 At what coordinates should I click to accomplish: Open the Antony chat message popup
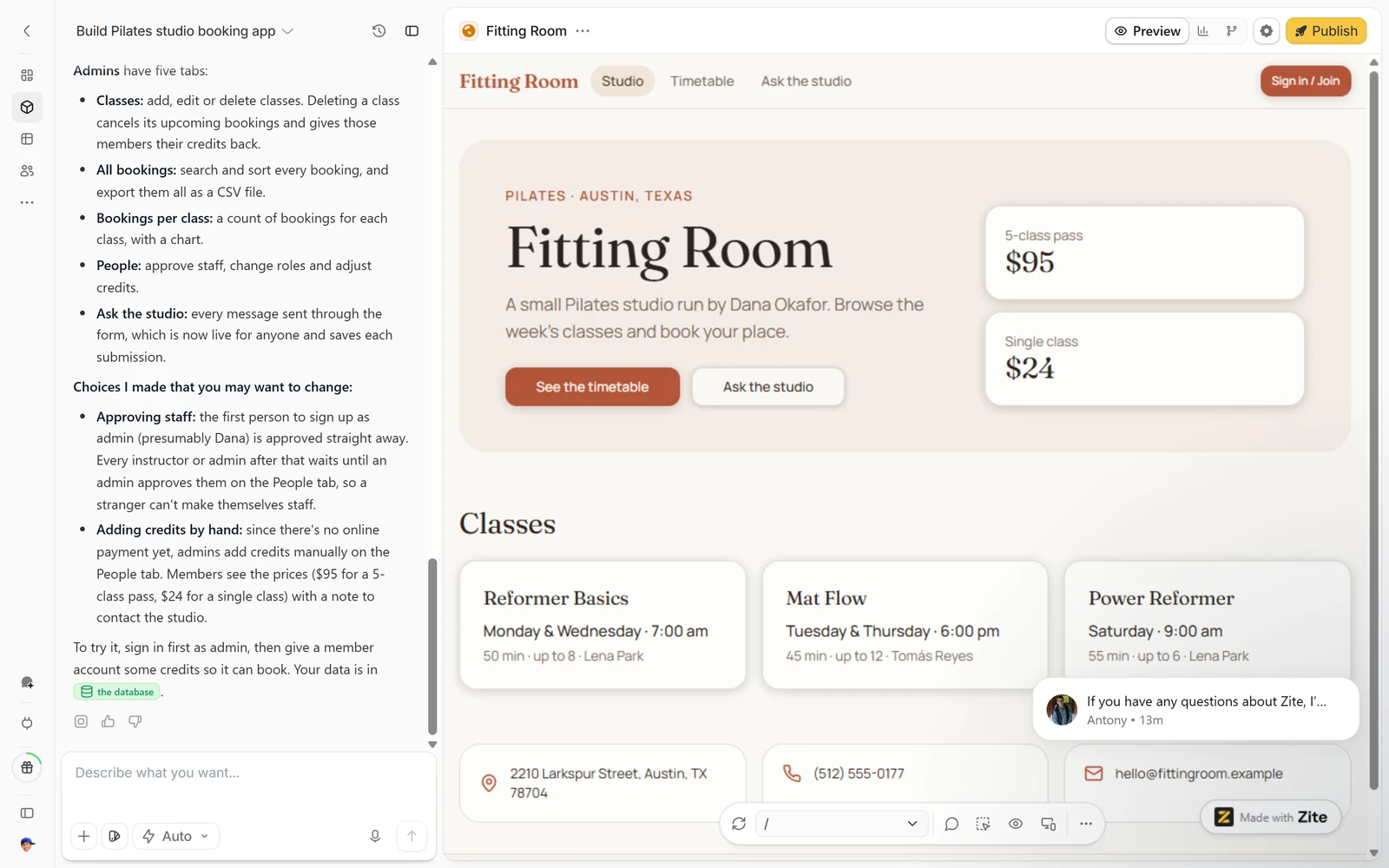click(1195, 709)
